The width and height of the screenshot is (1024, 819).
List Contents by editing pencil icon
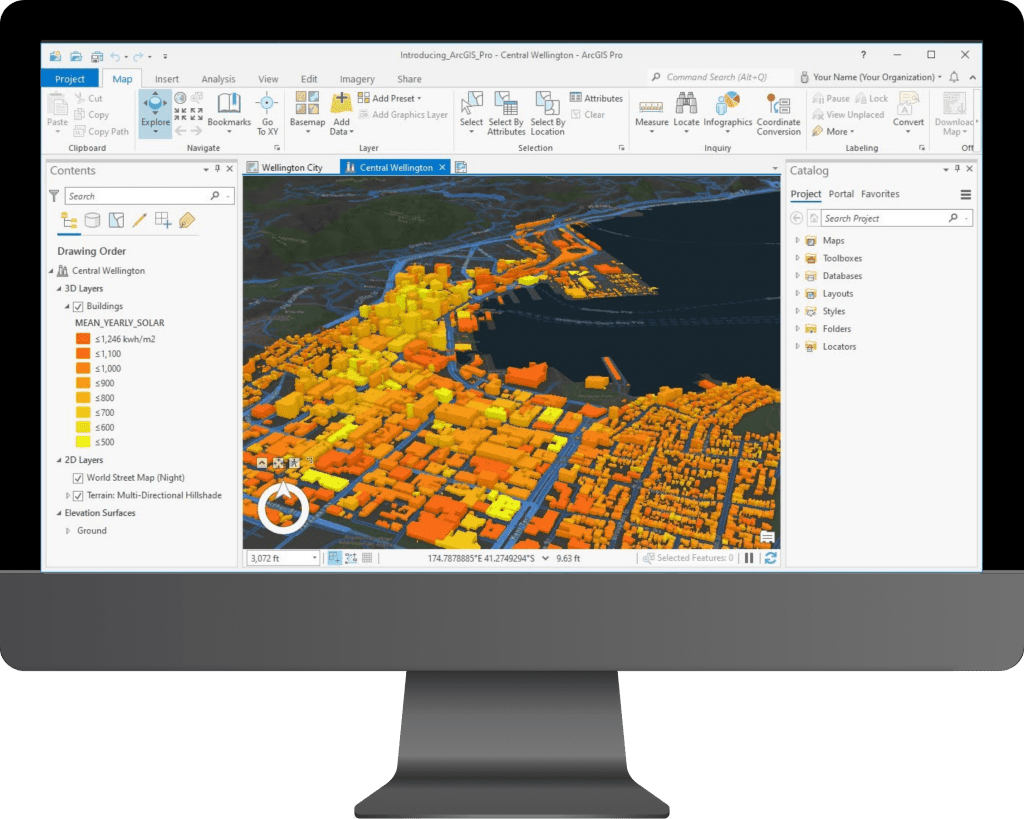coord(139,220)
